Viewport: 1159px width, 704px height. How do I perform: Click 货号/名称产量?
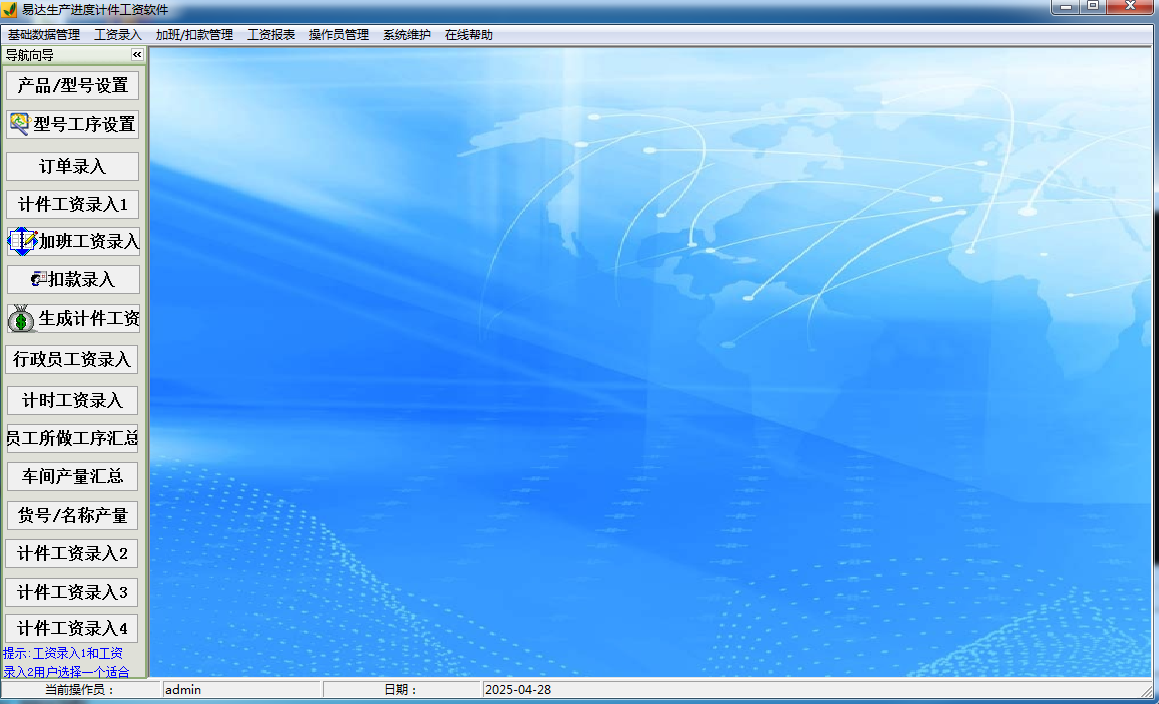coord(71,515)
